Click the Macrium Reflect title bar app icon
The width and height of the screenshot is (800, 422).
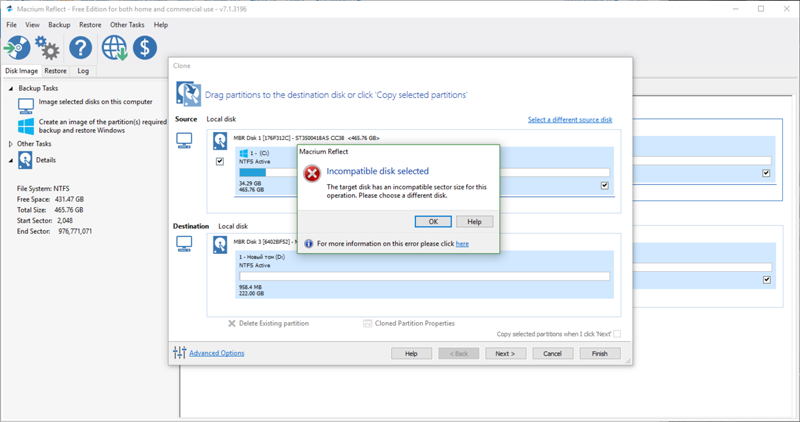(x=9, y=9)
